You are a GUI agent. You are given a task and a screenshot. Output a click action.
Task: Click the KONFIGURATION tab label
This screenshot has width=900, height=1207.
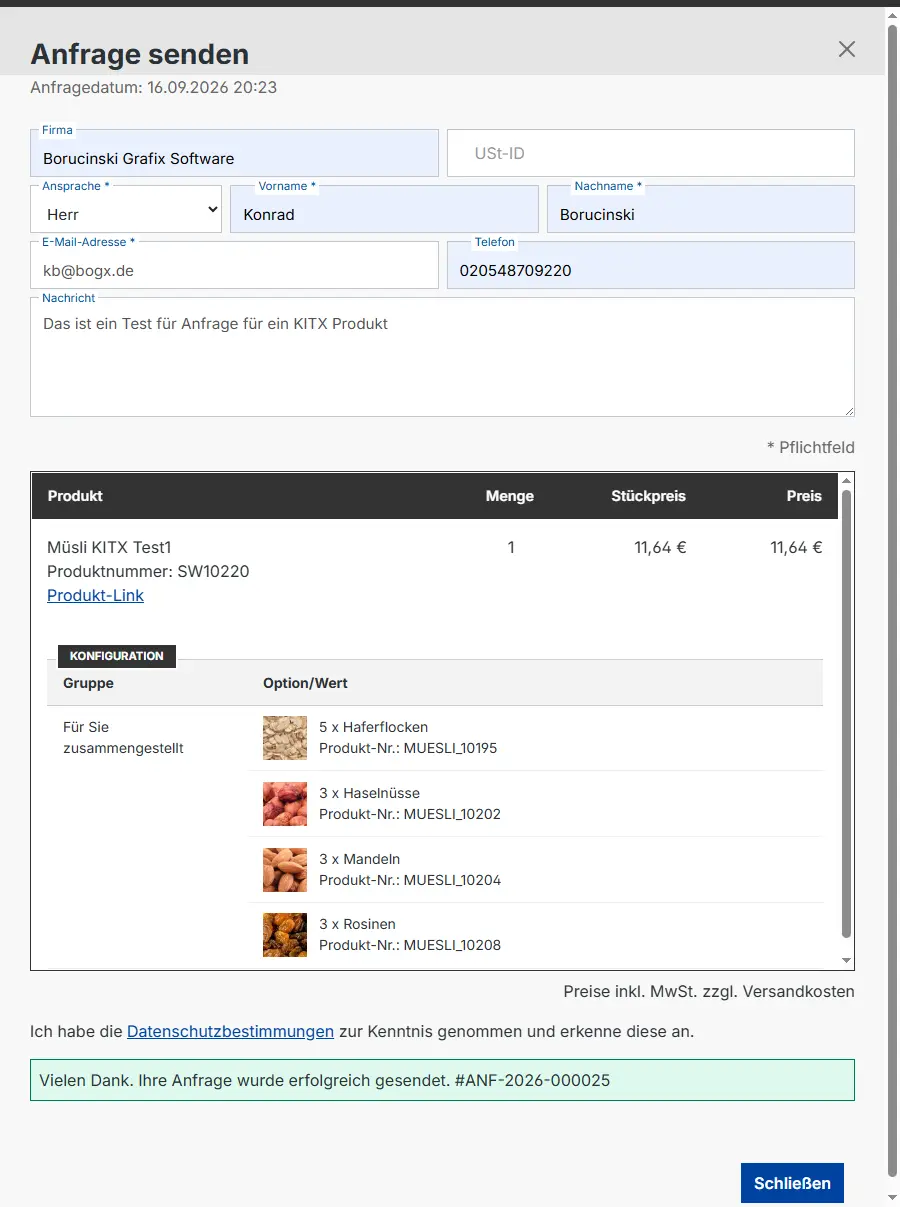coord(117,656)
